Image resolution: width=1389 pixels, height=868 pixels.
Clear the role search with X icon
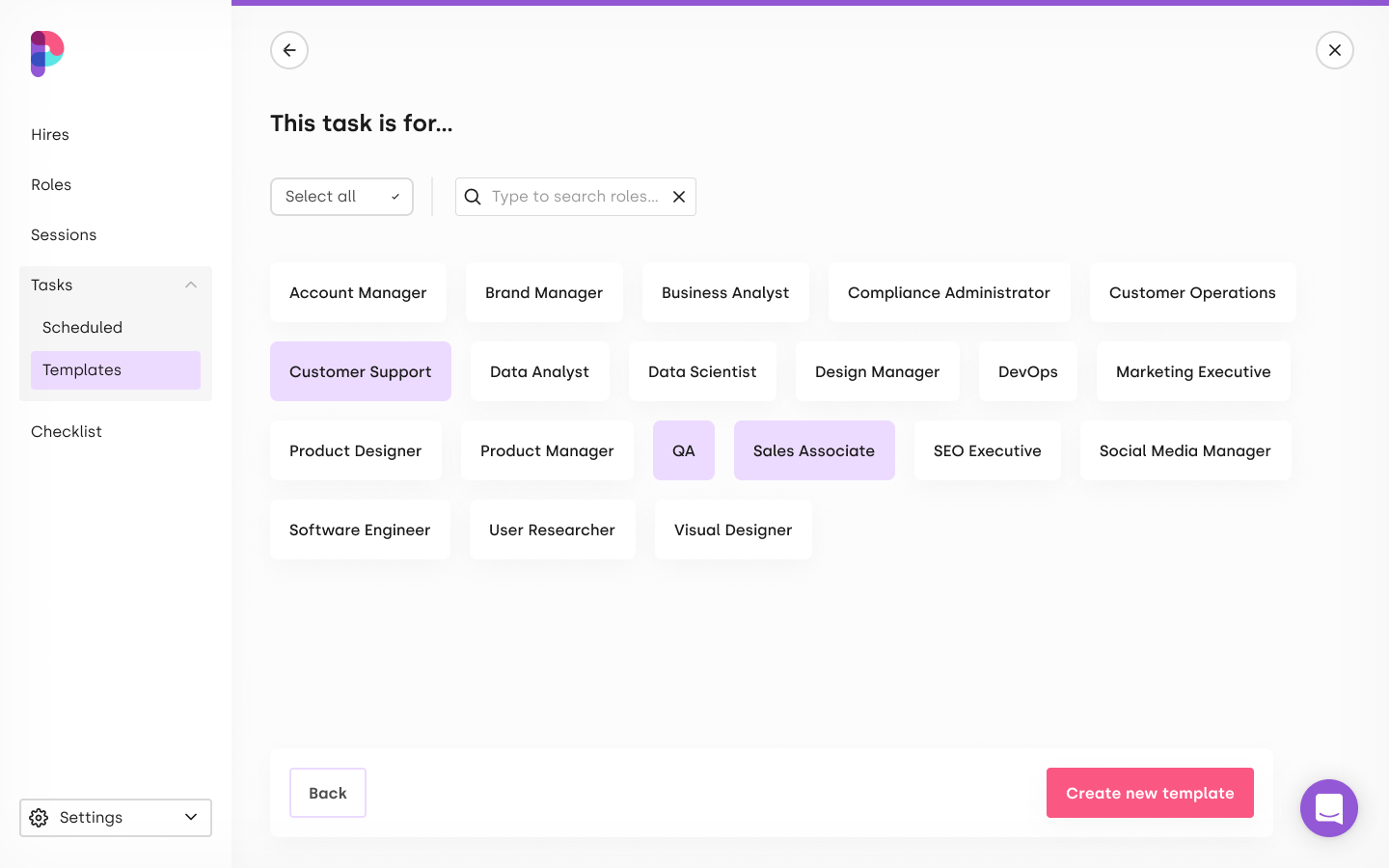(679, 197)
